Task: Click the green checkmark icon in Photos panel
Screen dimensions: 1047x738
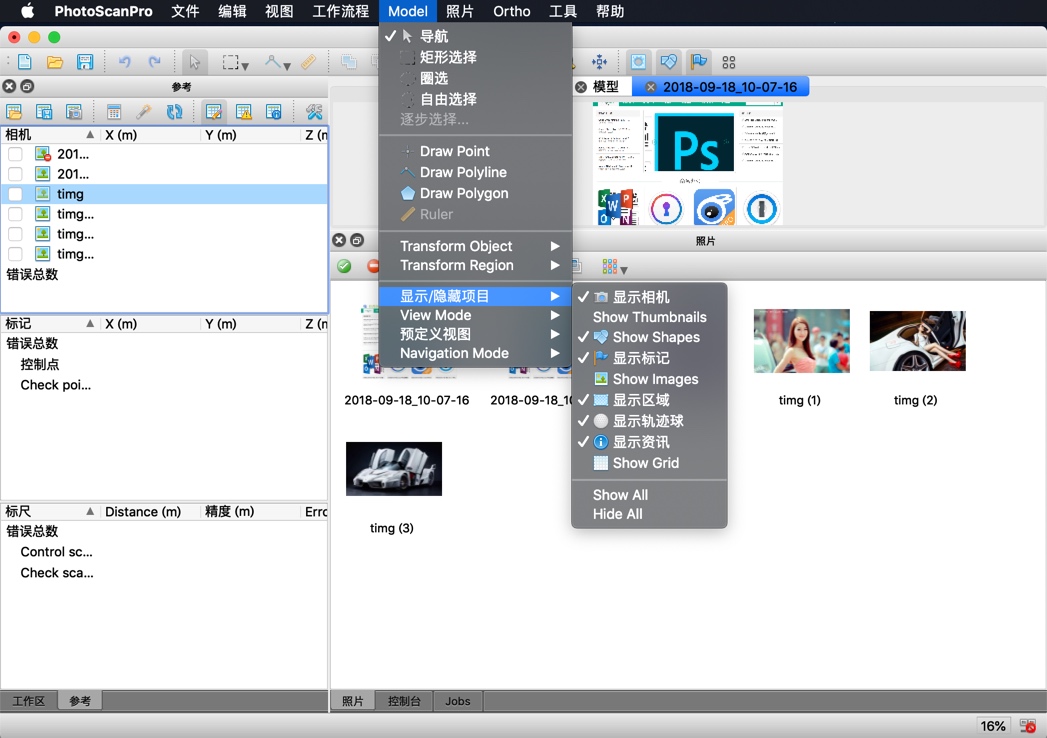Action: tap(345, 266)
